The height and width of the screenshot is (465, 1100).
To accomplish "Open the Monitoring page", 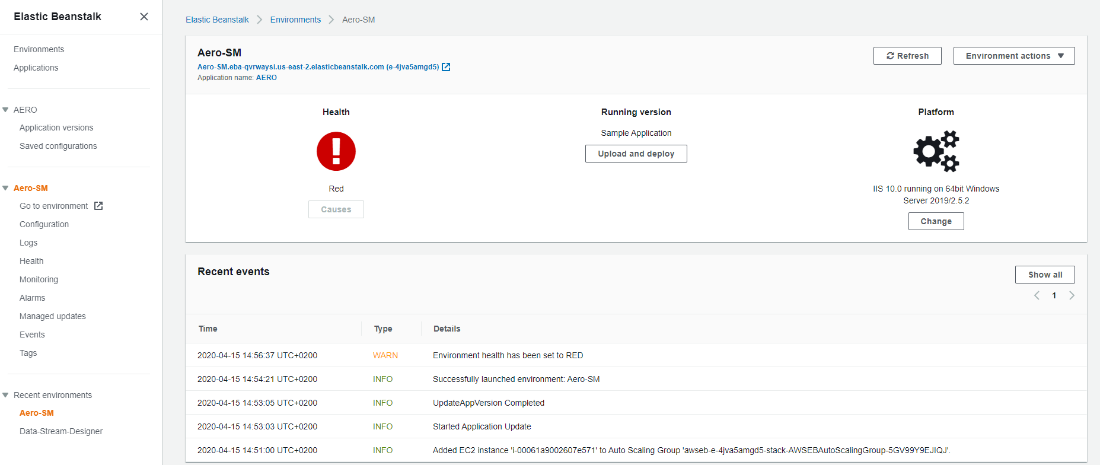I will [39, 279].
